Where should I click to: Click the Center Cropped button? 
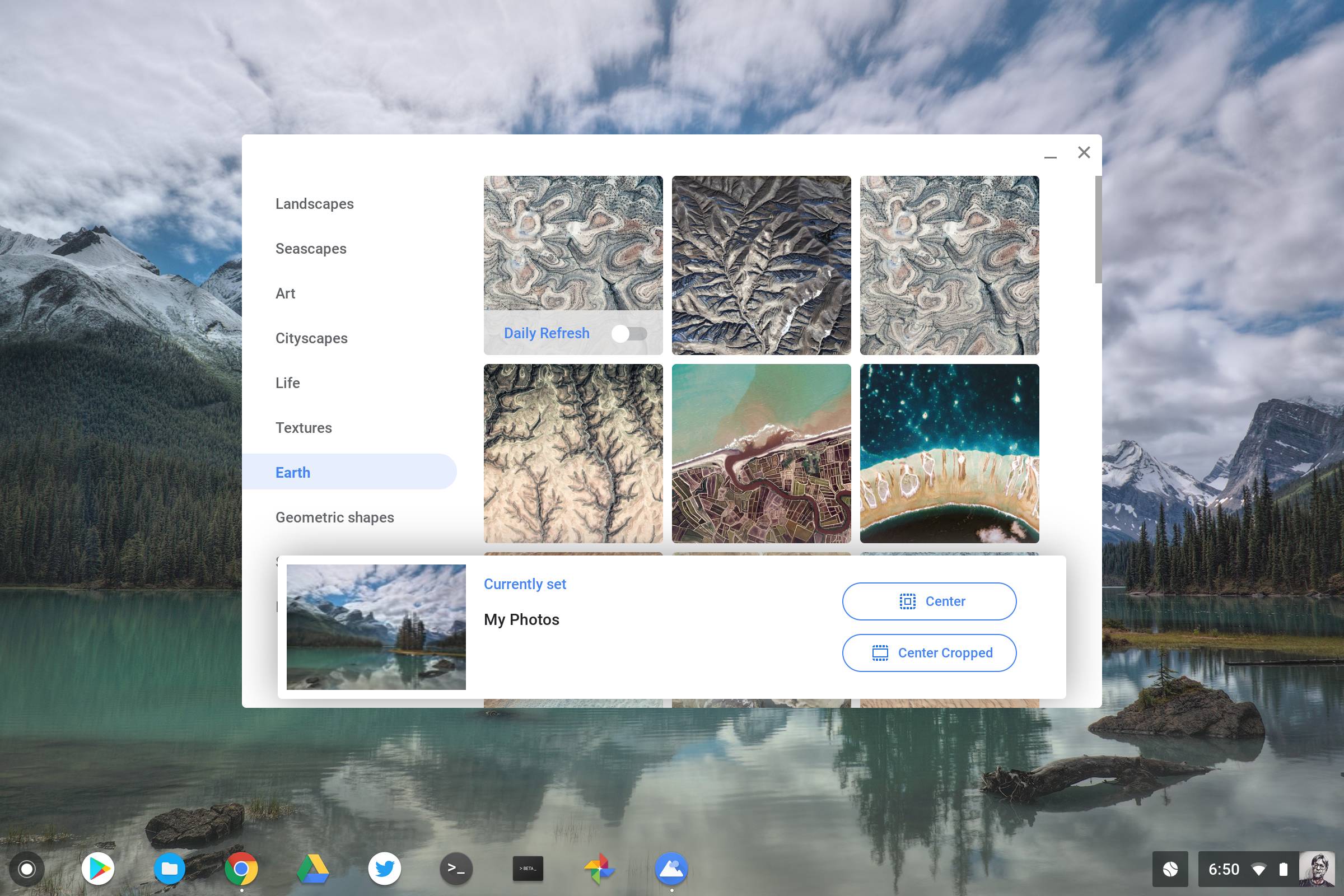pos(929,652)
